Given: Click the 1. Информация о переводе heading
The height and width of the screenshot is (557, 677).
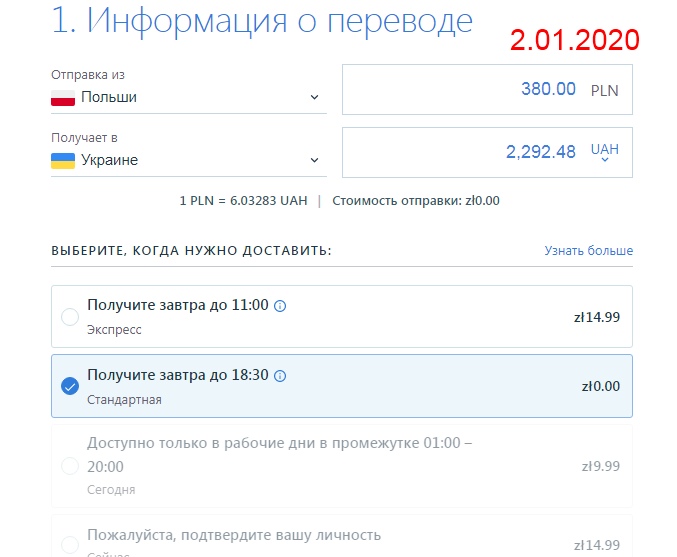Looking at the screenshot, I should [x=262, y=20].
